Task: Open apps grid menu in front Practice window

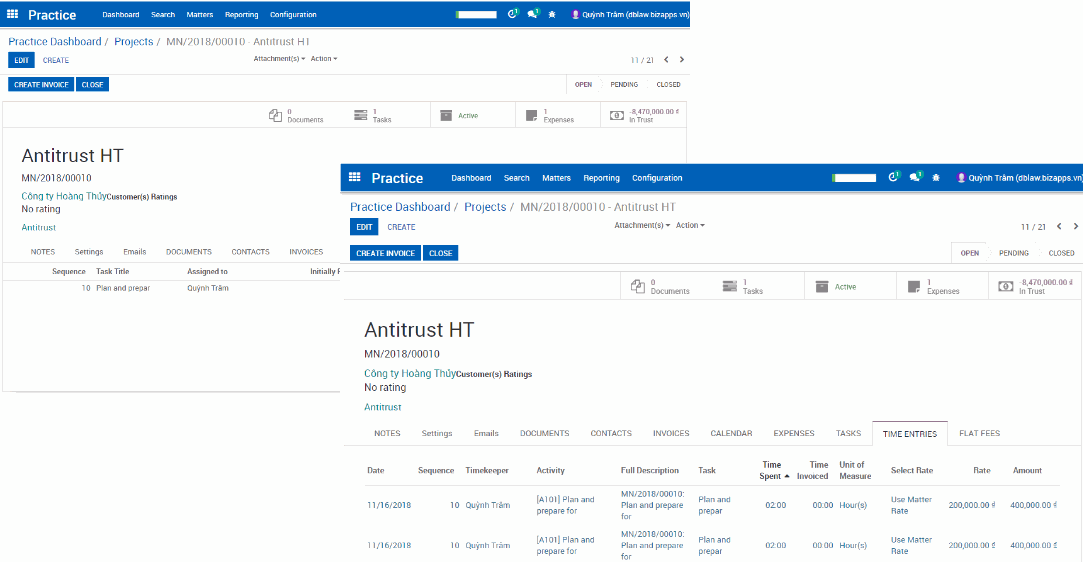Action: click(355, 177)
